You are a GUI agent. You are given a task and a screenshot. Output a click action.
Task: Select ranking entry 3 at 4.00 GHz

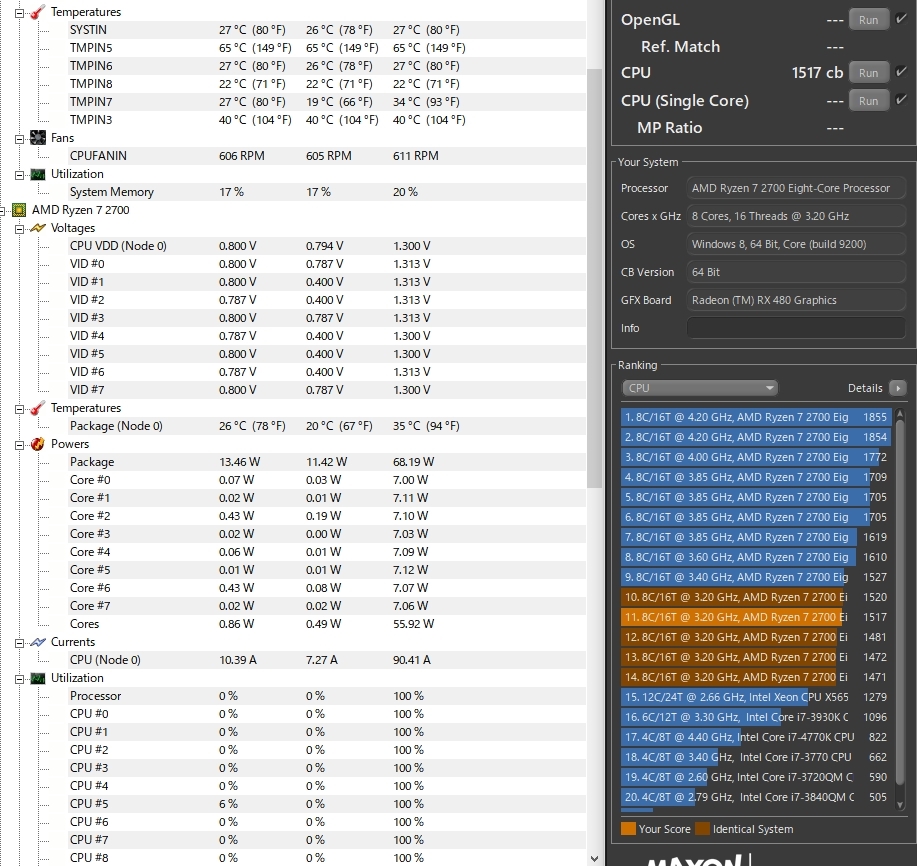tap(756, 457)
